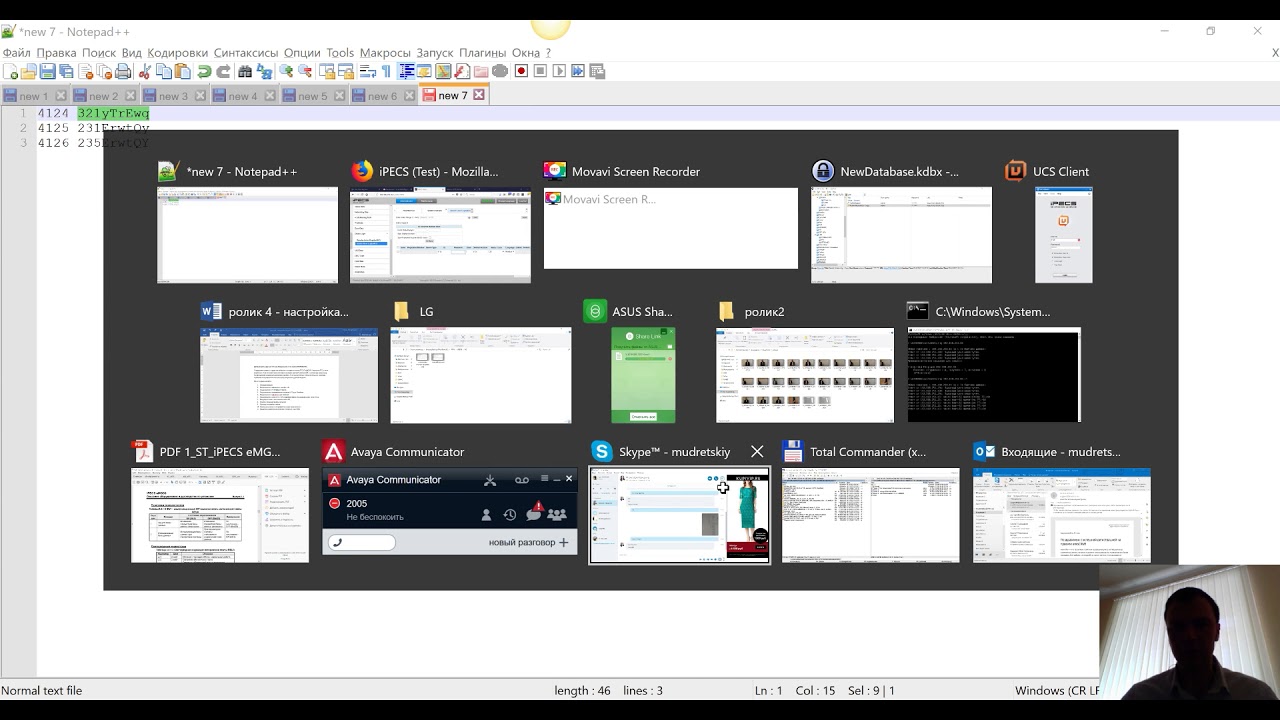Click the Print toolbar icon
1280x720 pixels.
pyautogui.click(x=123, y=71)
